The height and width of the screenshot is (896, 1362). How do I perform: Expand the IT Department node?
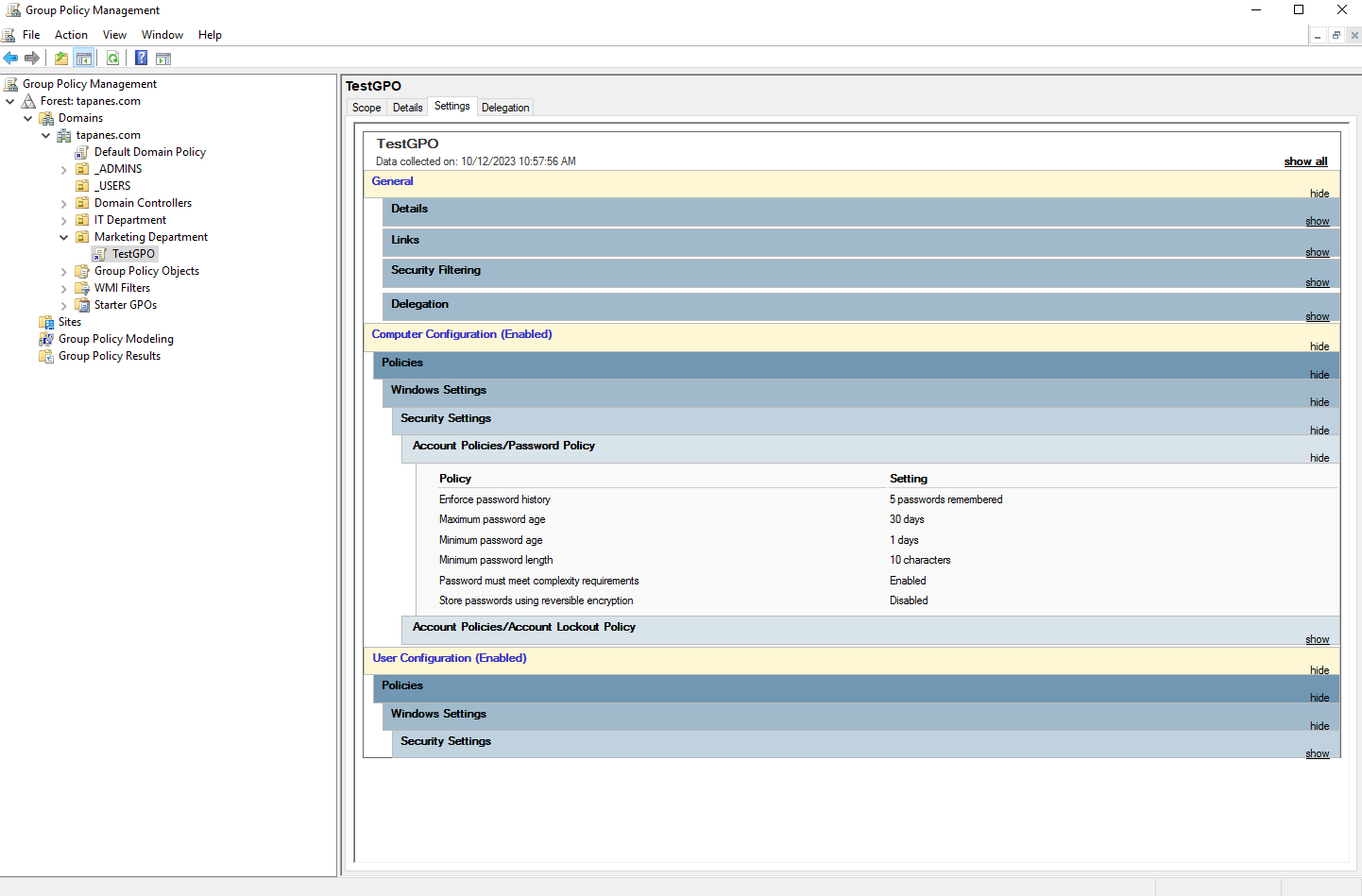tap(63, 220)
